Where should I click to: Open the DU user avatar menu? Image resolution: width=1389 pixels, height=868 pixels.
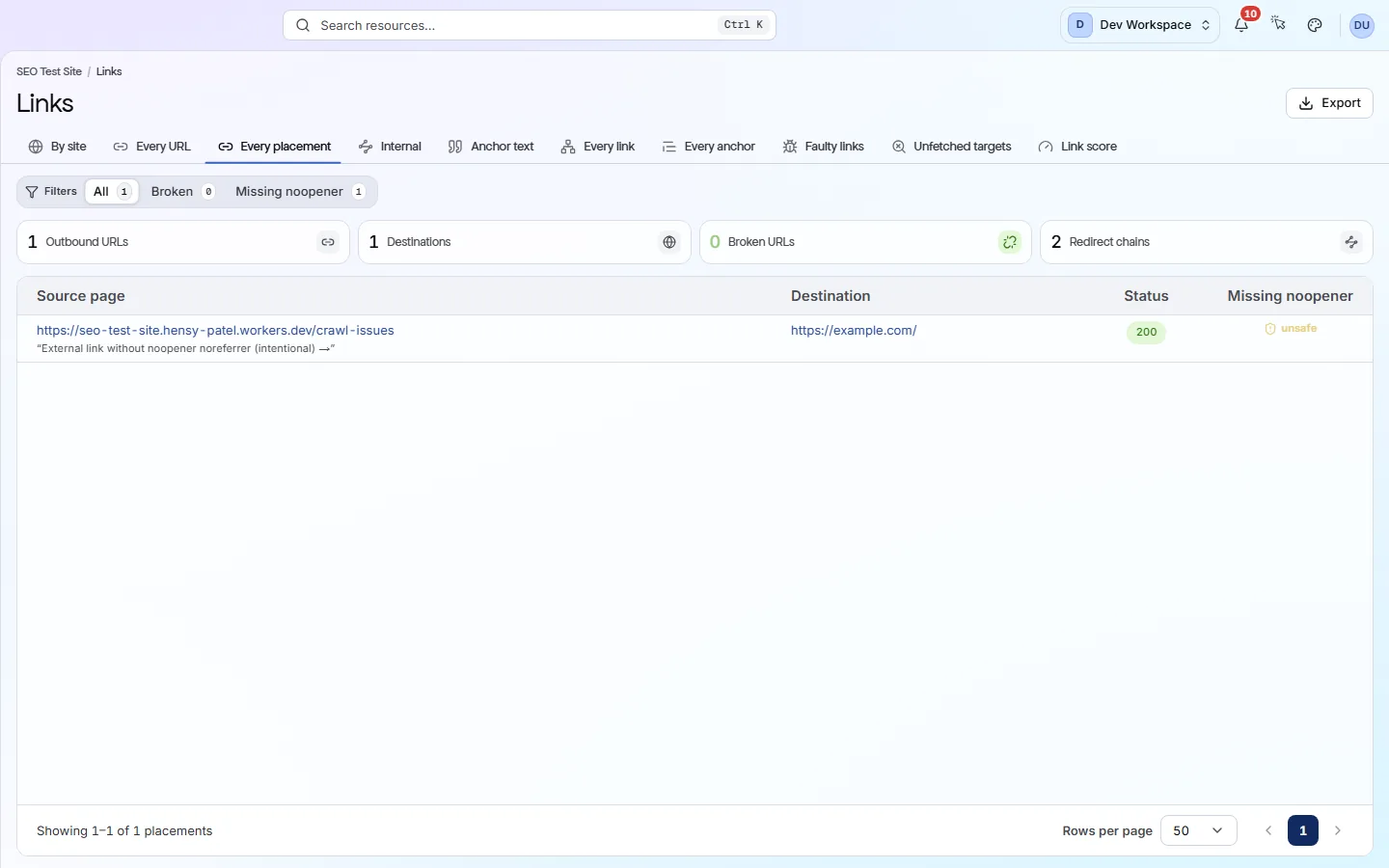pos(1361,25)
